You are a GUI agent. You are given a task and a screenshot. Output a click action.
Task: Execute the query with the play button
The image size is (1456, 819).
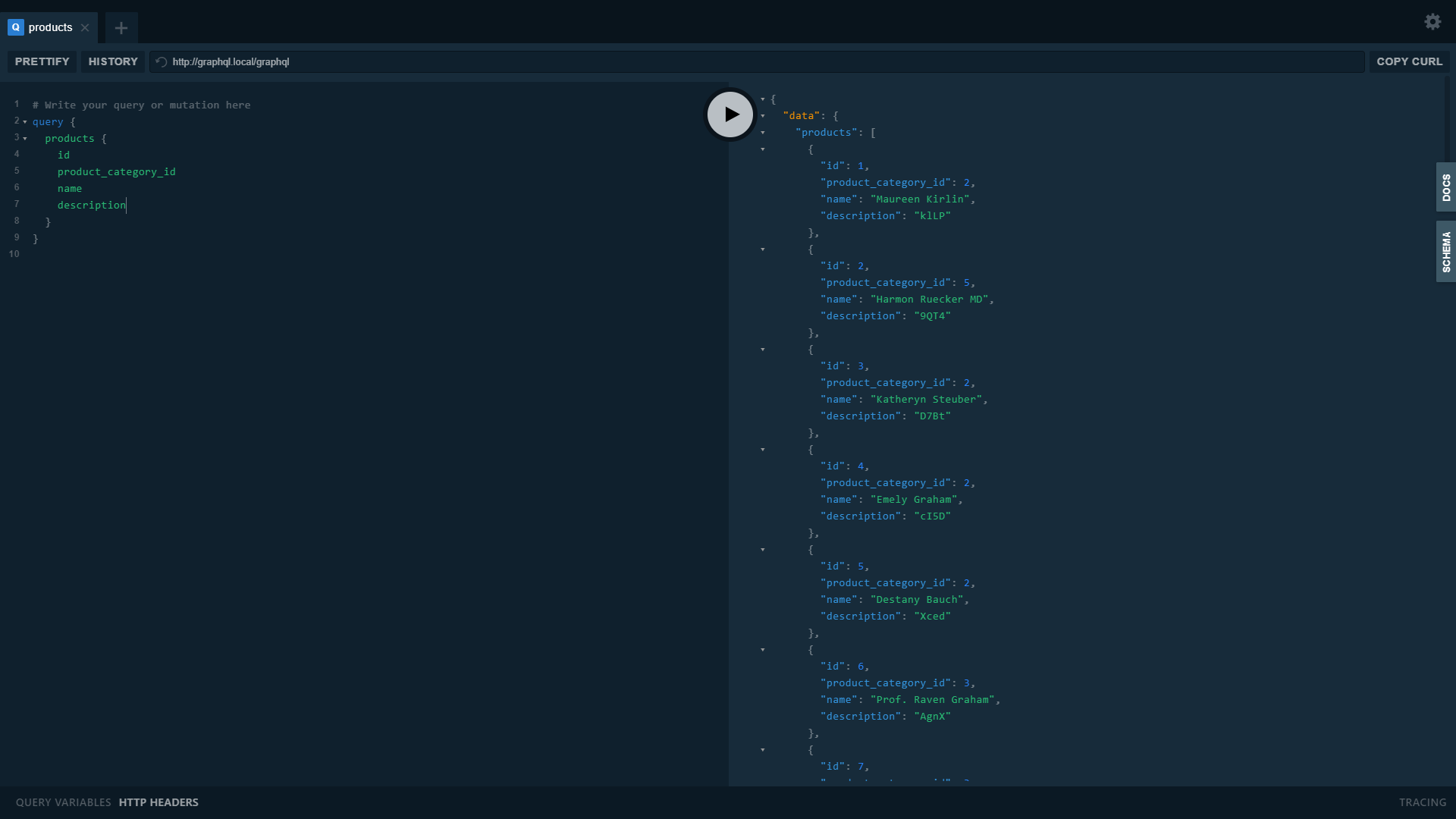730,114
